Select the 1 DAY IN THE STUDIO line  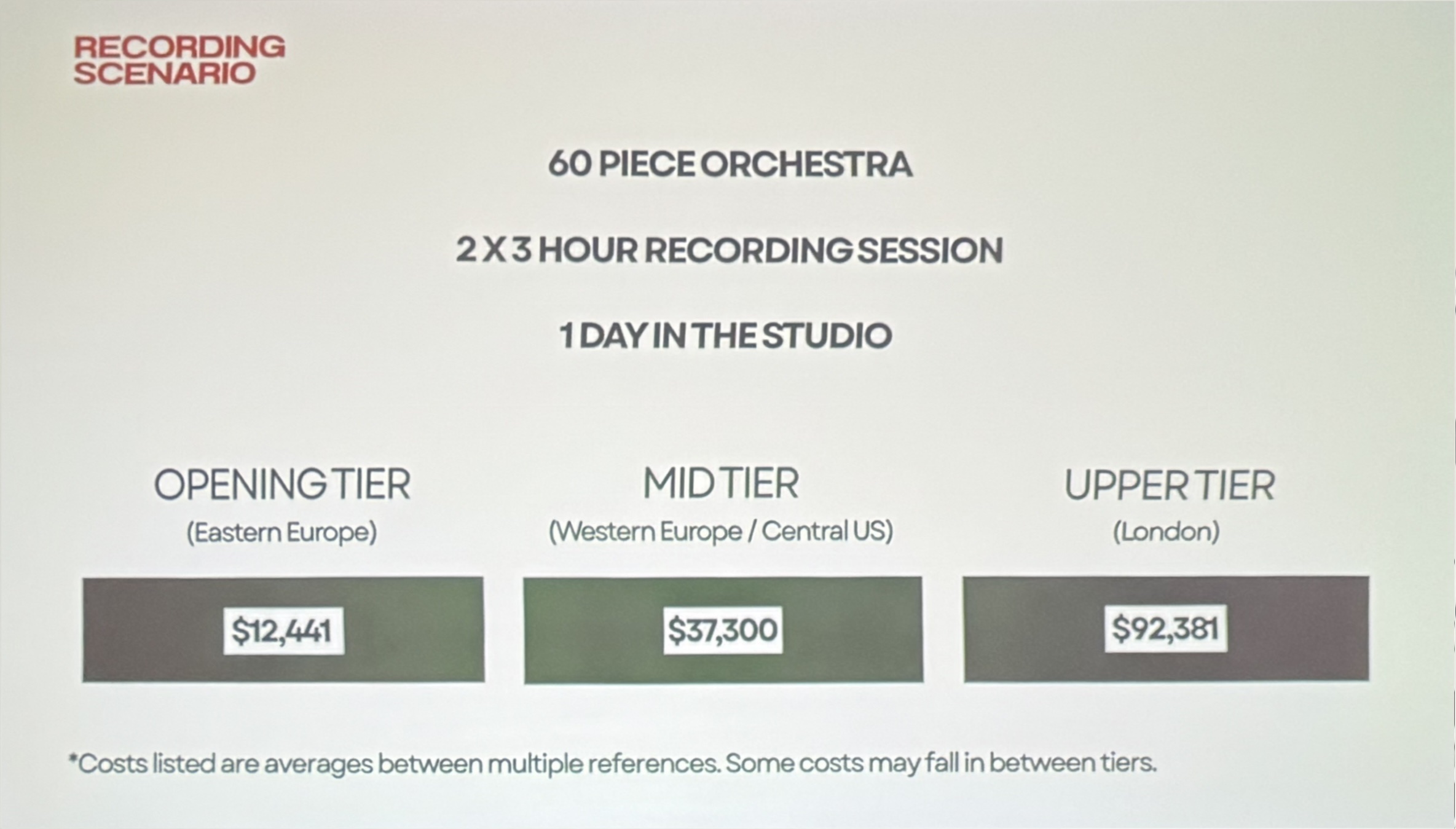click(x=725, y=336)
